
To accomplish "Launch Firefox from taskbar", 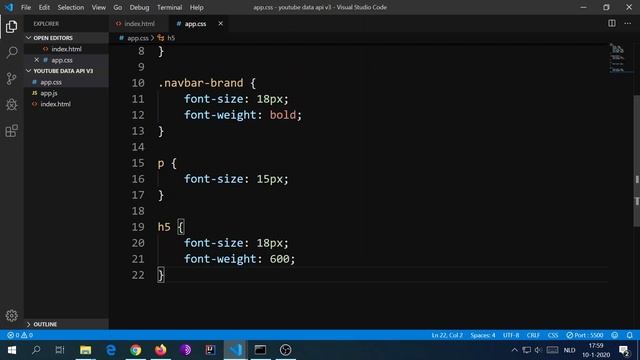I will coord(160,350).
